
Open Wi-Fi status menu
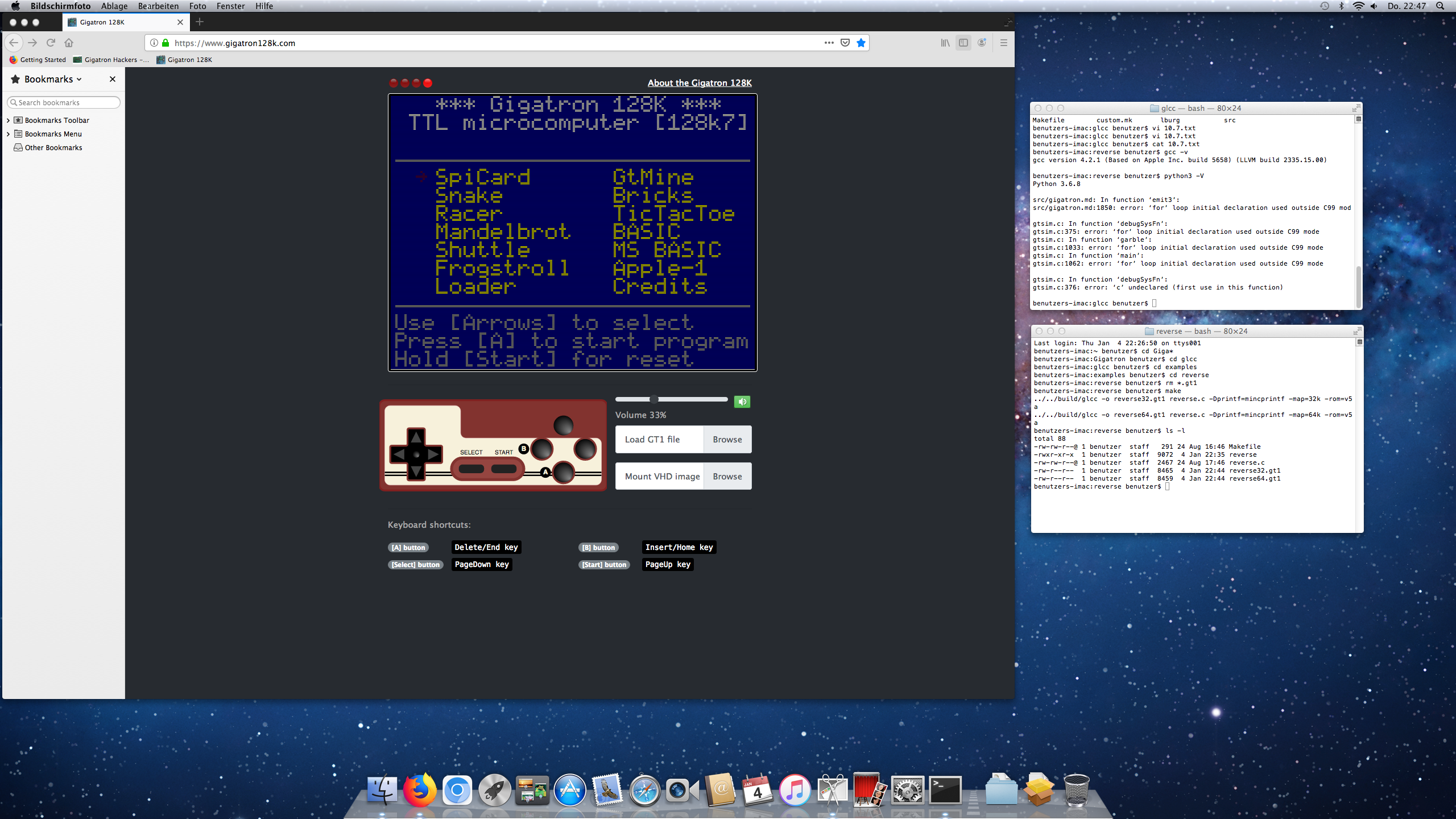click(1358, 6)
